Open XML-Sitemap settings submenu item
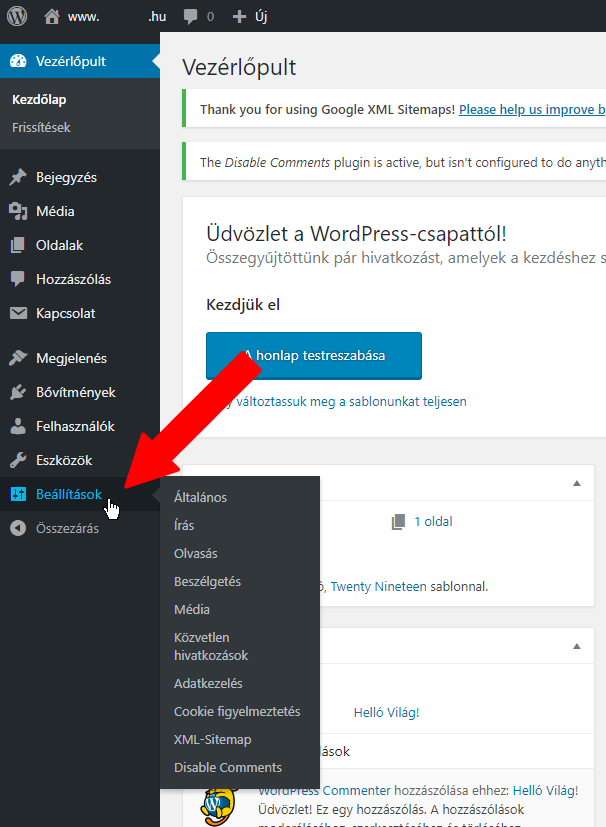Screen dimensions: 606x827 click(x=213, y=739)
